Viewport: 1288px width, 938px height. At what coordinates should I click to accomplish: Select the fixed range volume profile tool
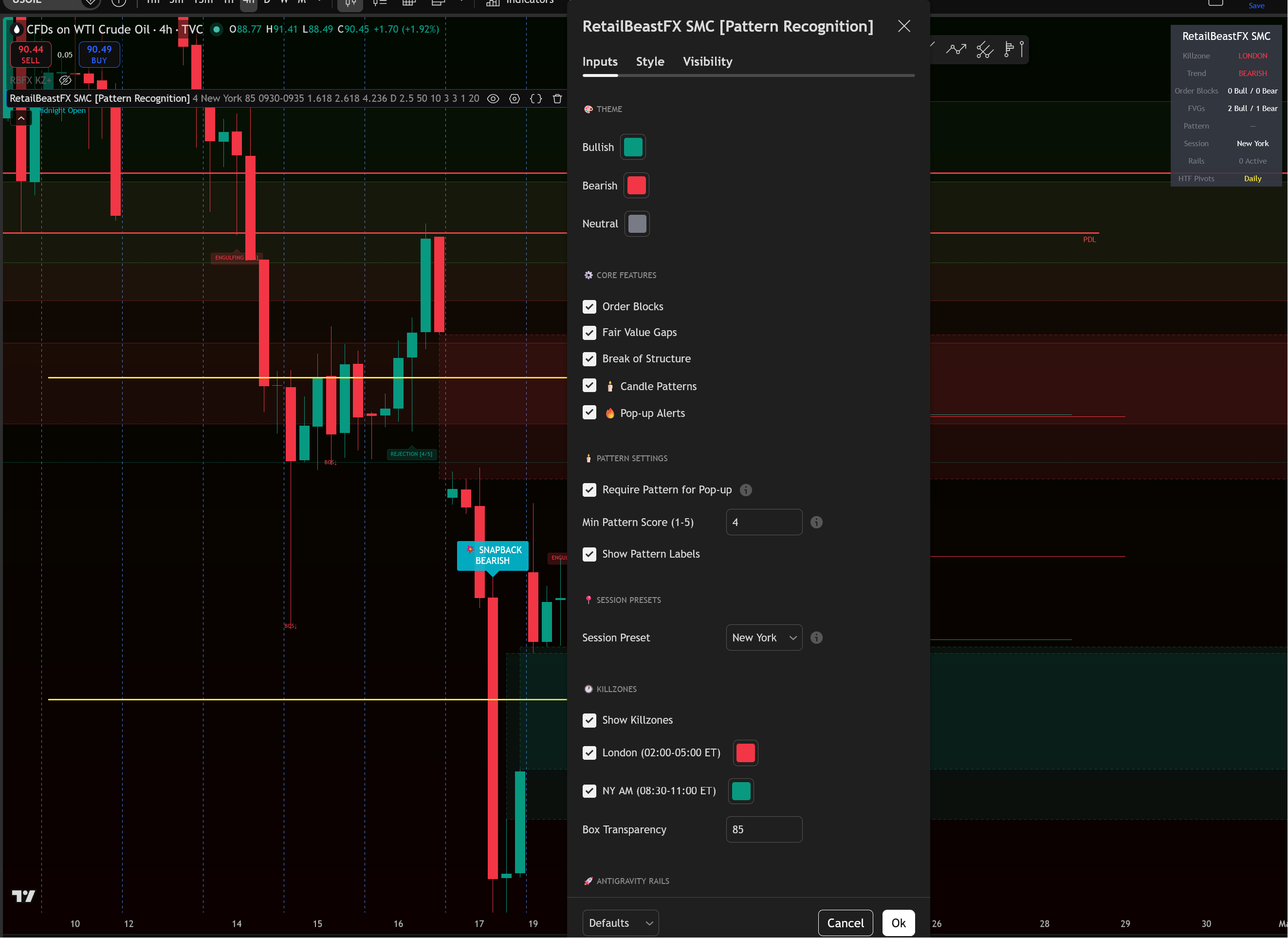1013,49
